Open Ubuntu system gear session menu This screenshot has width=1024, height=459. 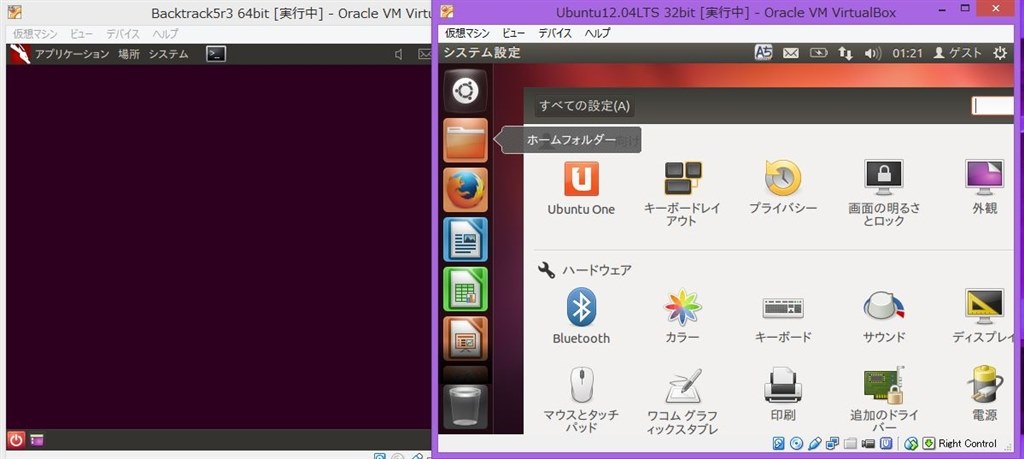(x=1000, y=54)
